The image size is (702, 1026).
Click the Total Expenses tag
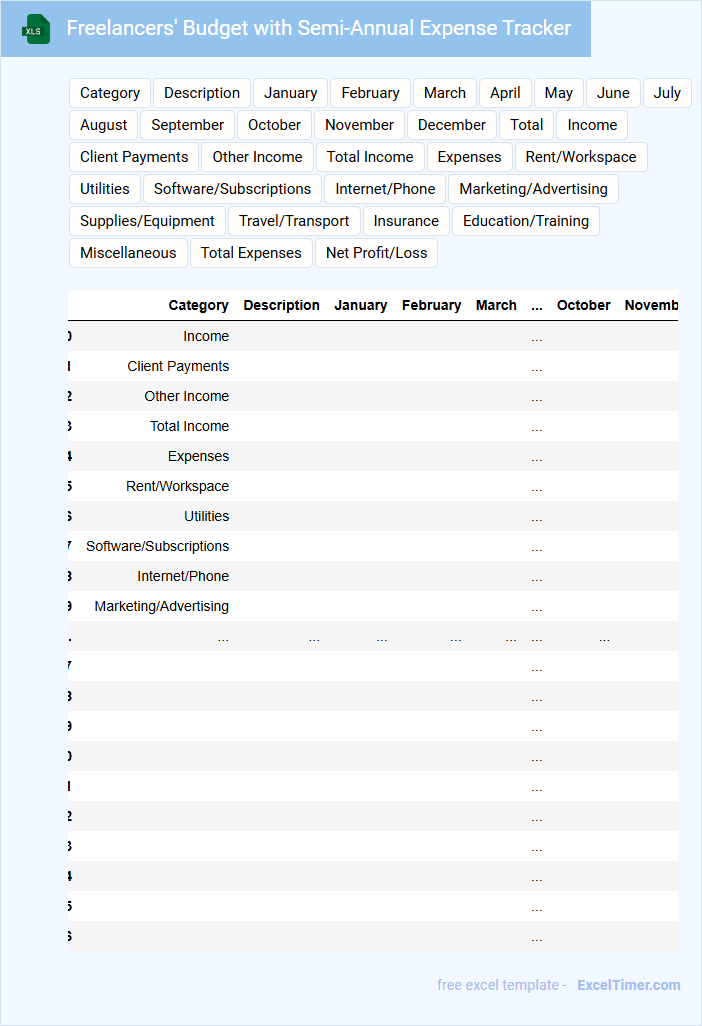click(251, 253)
